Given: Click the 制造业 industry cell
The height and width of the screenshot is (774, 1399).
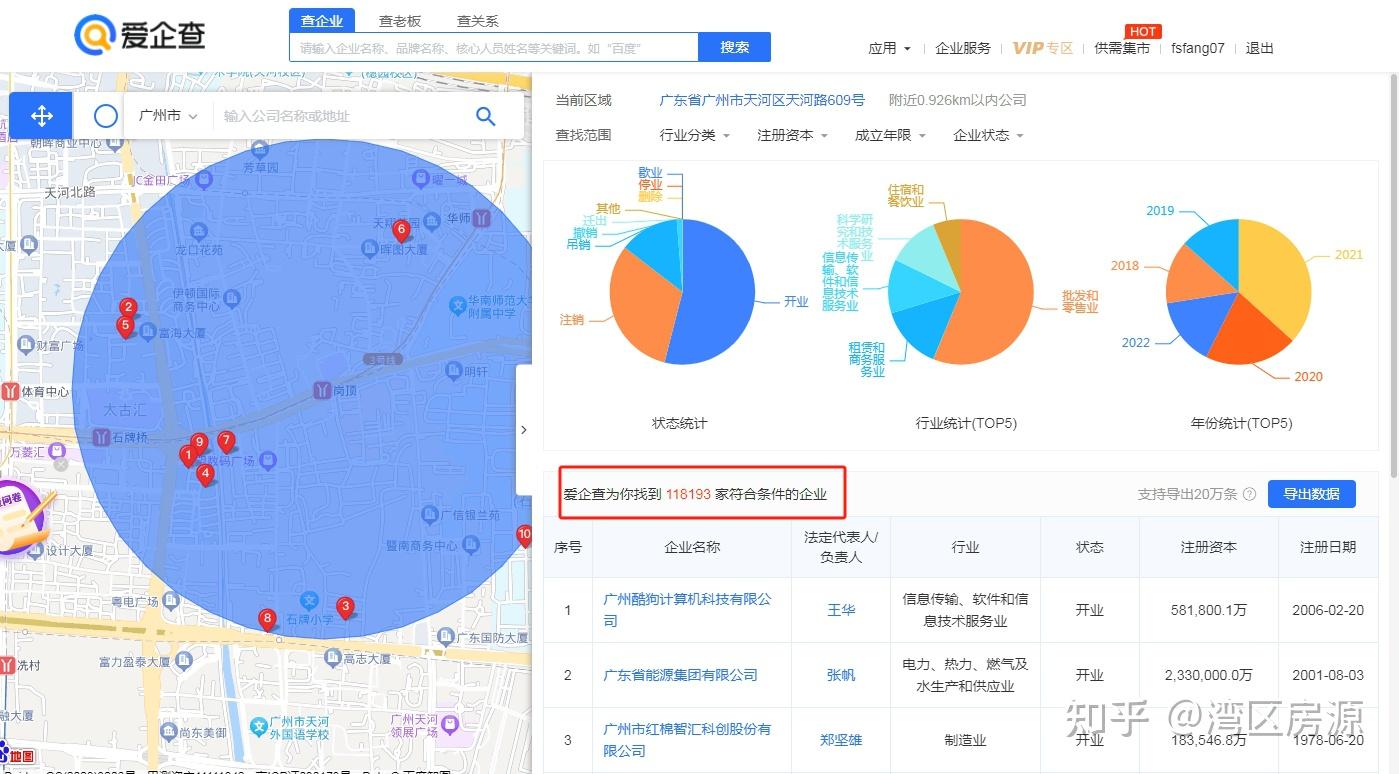Looking at the screenshot, I should click(x=965, y=740).
